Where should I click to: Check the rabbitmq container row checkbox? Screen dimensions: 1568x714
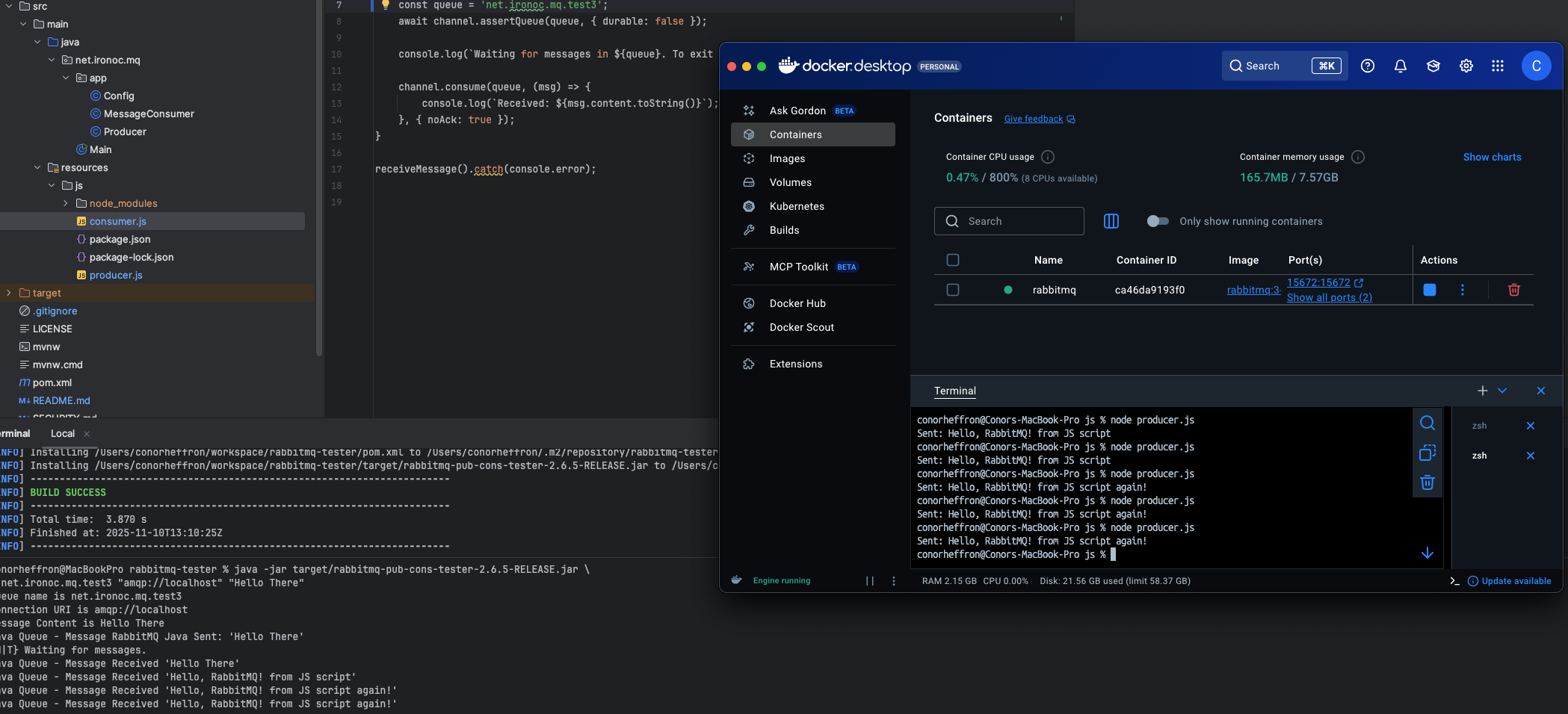(953, 290)
